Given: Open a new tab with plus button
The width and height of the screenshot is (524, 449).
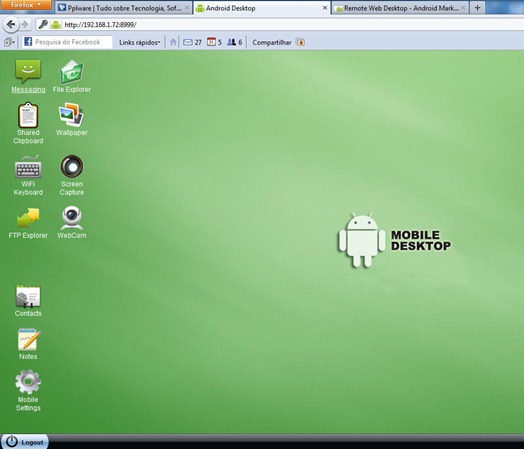Looking at the screenshot, I should coord(477,8).
